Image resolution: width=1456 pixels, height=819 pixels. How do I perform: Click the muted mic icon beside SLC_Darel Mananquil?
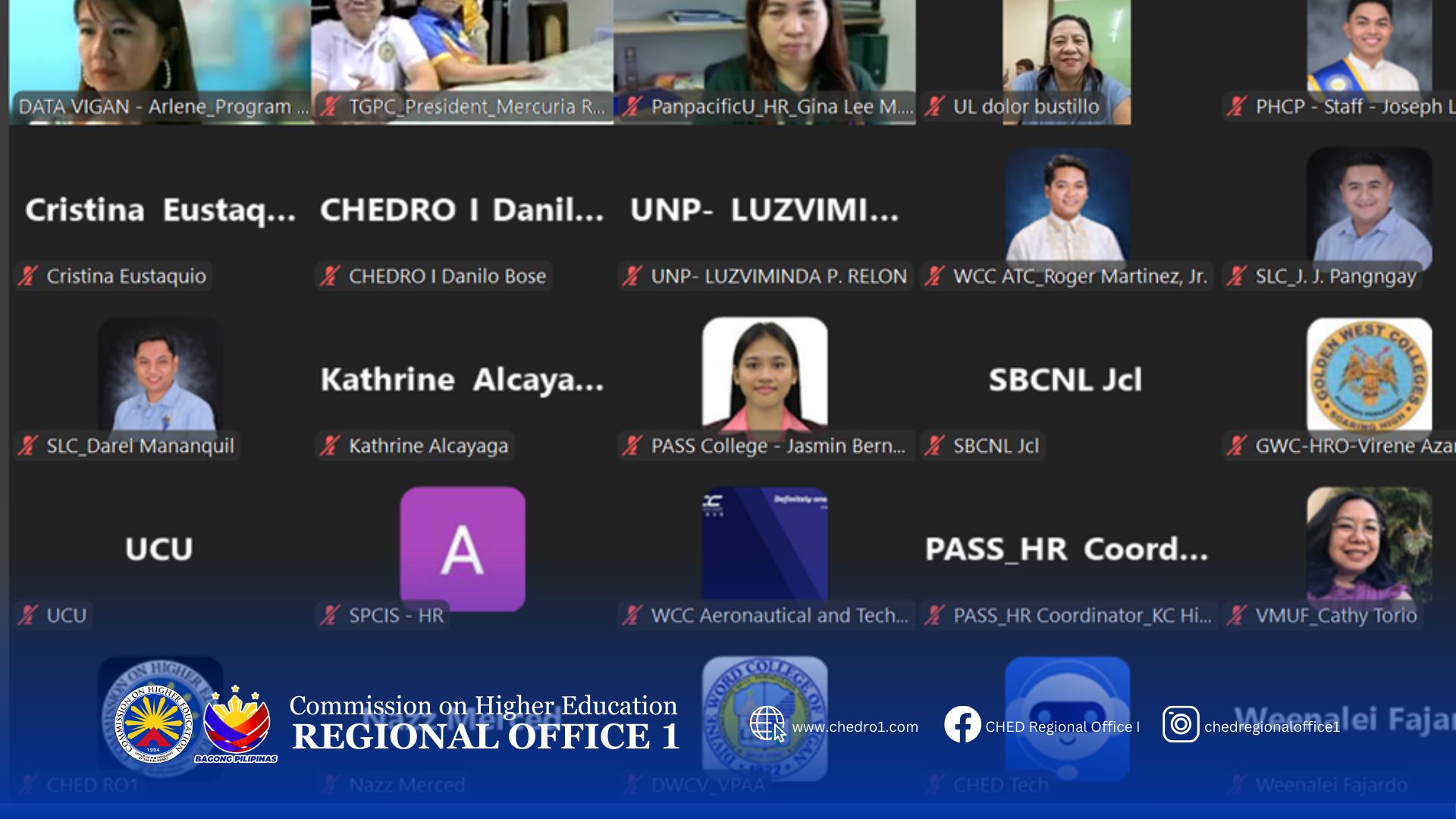[x=28, y=446]
